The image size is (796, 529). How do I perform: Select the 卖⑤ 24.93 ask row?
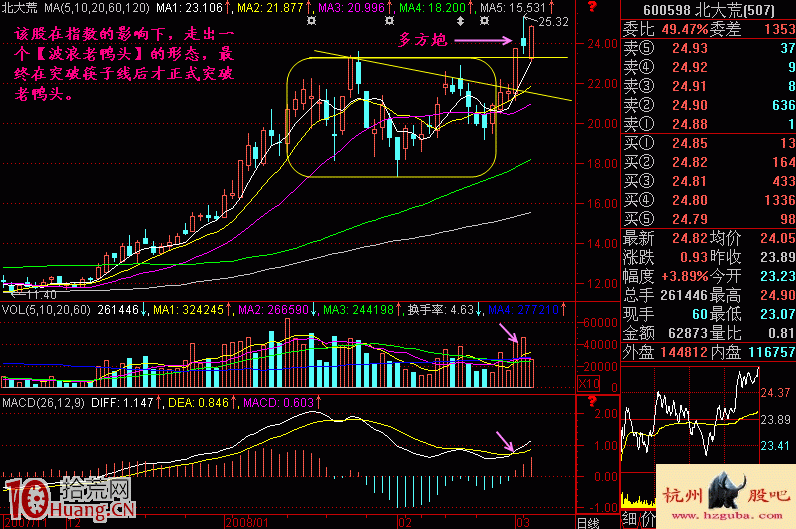click(x=709, y=48)
